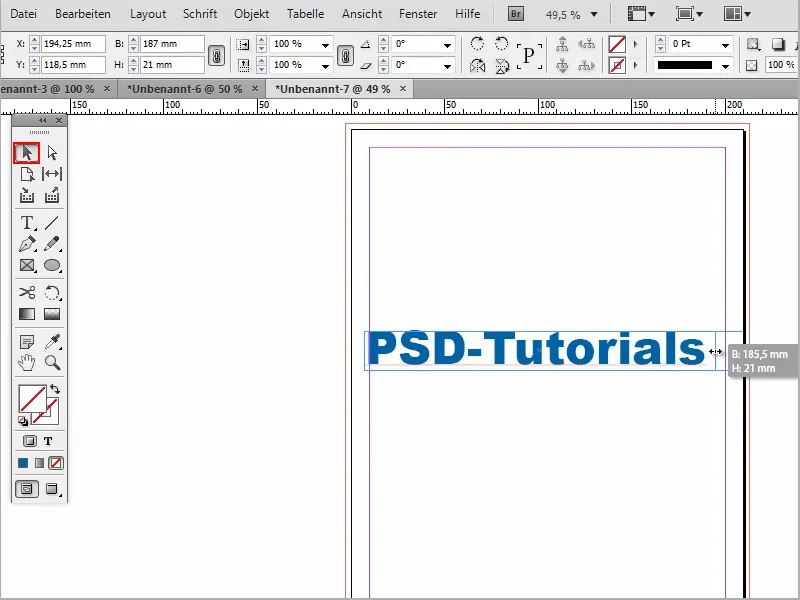Select the Gradient Feather tool
Image resolution: width=800 pixels, height=600 pixels.
[52, 314]
